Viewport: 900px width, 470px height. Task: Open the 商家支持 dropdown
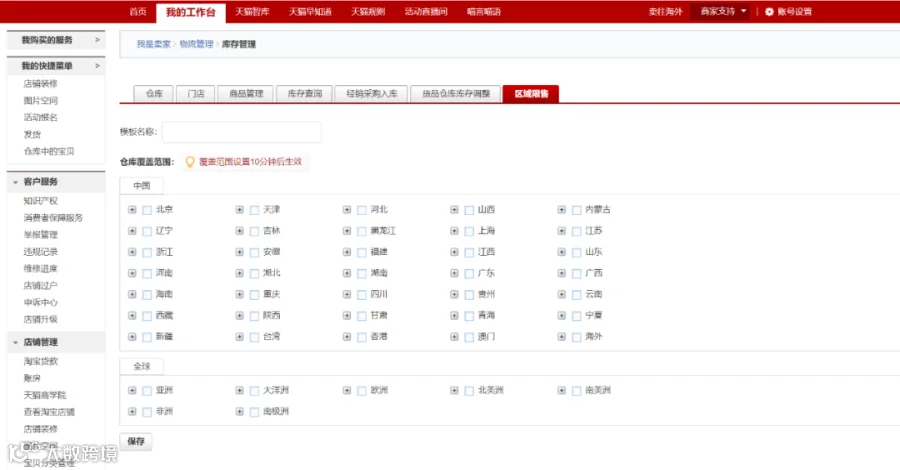point(723,11)
